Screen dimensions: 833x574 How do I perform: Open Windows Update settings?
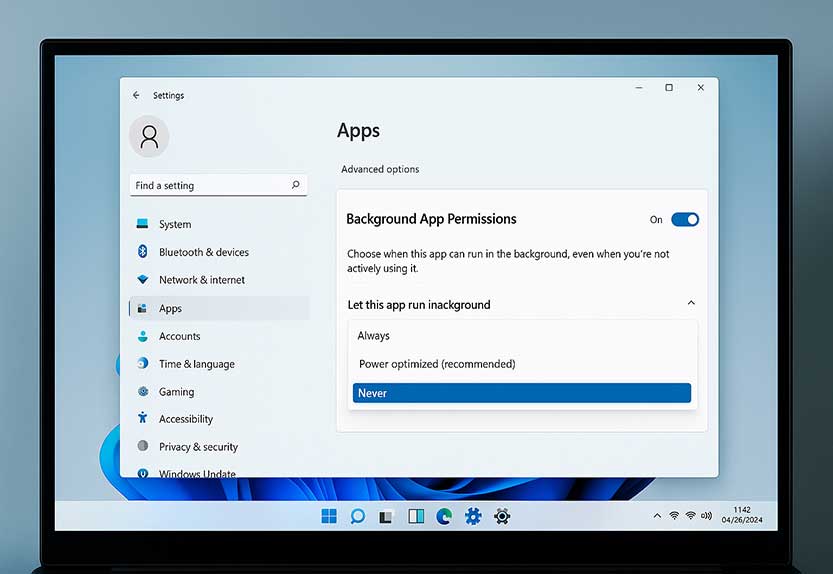[x=219, y=472]
